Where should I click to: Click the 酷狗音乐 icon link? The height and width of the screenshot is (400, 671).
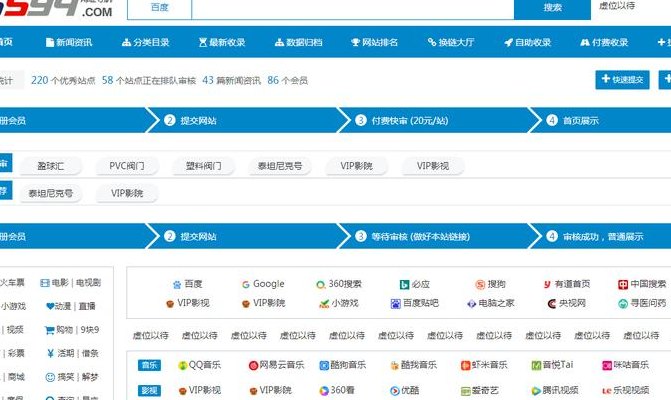pos(343,365)
